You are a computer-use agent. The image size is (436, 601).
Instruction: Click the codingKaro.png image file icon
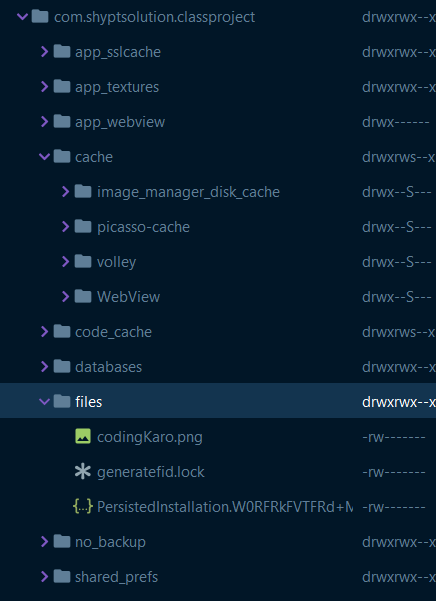pyautogui.click(x=83, y=437)
